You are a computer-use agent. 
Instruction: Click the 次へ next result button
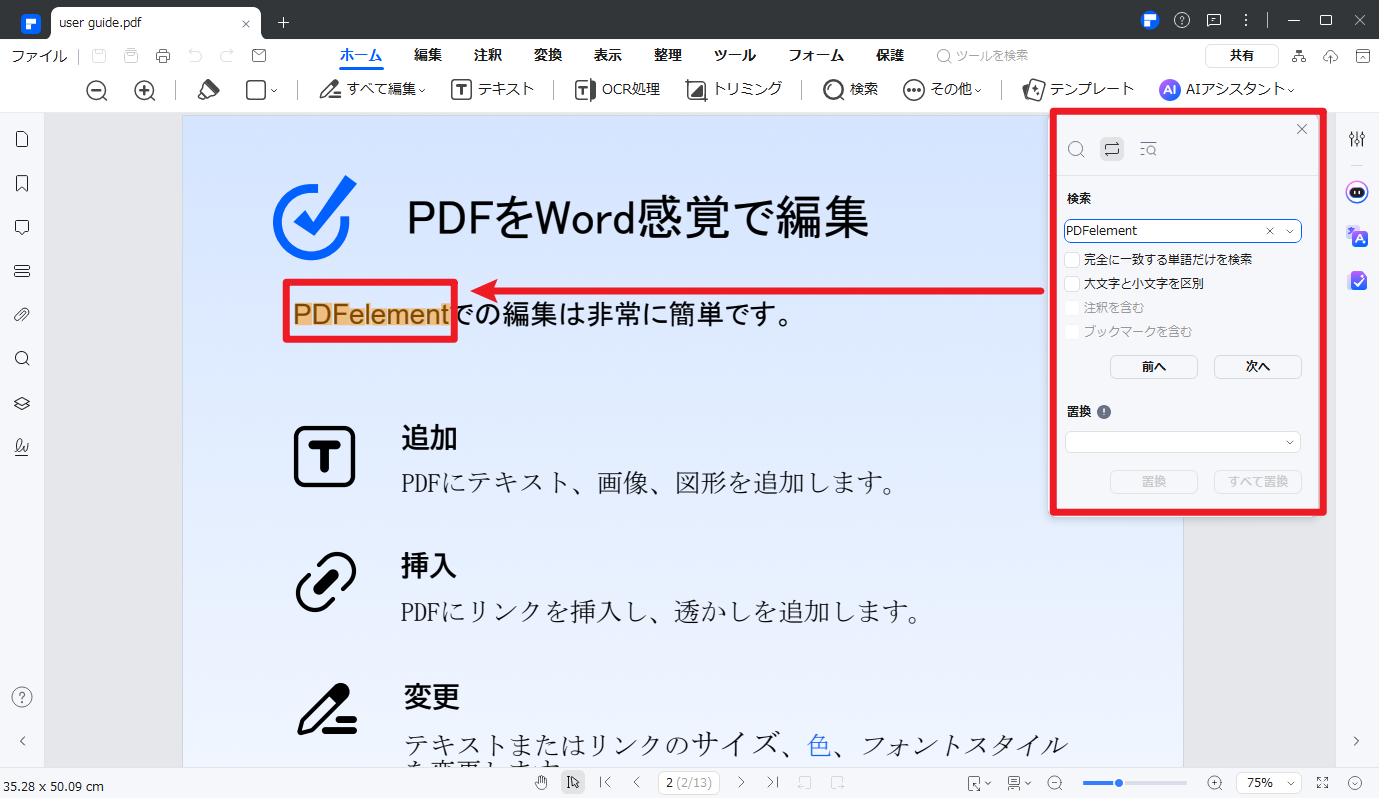pyautogui.click(x=1258, y=367)
